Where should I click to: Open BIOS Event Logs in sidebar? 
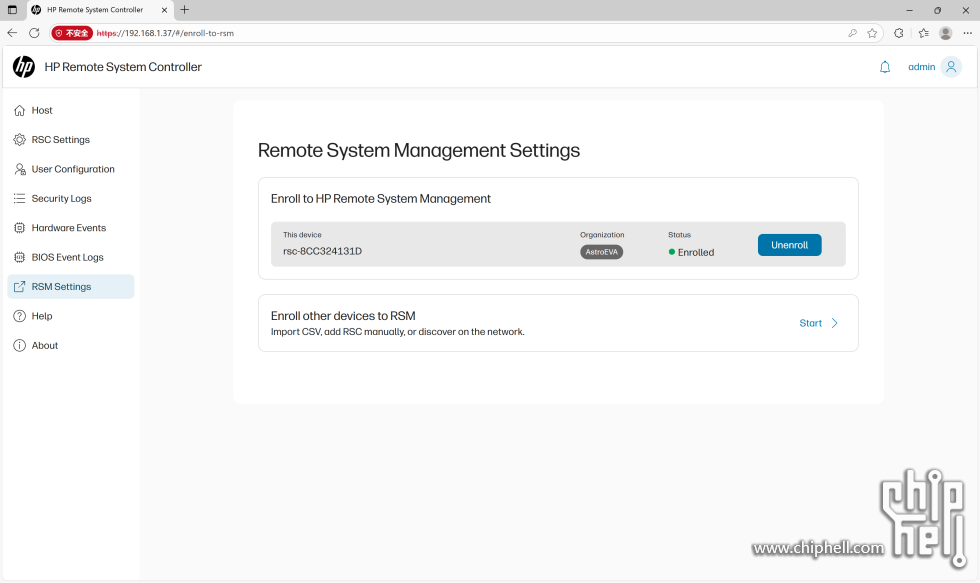click(x=67, y=257)
